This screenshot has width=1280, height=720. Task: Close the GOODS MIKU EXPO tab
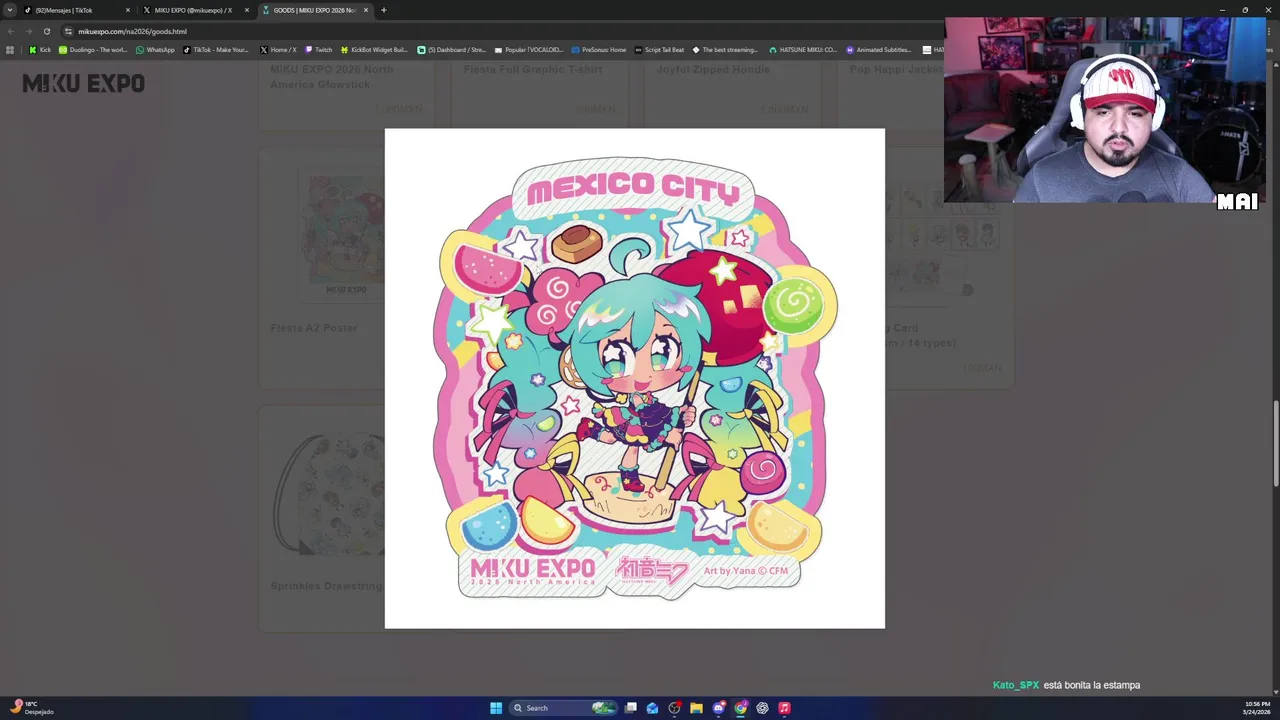click(x=365, y=10)
